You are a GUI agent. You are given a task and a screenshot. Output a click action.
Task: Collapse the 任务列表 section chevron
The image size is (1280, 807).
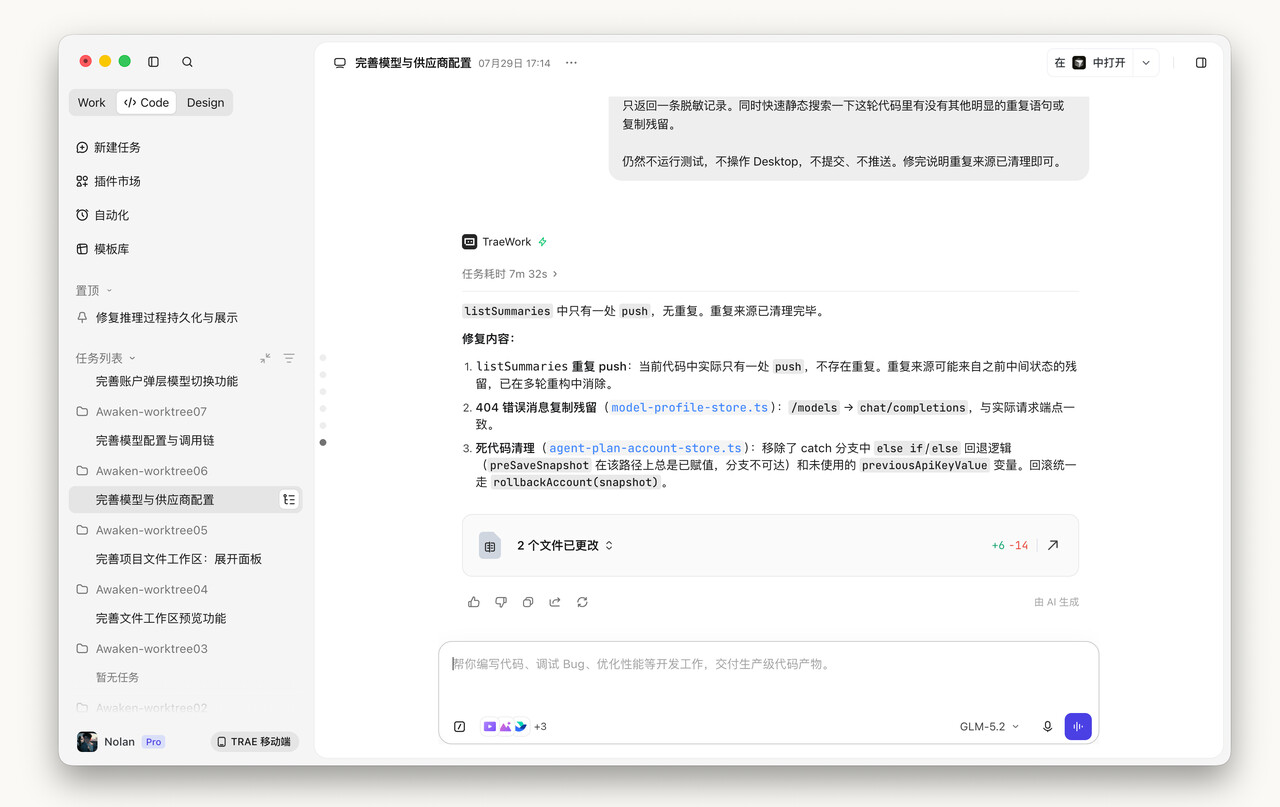[x=132, y=358]
